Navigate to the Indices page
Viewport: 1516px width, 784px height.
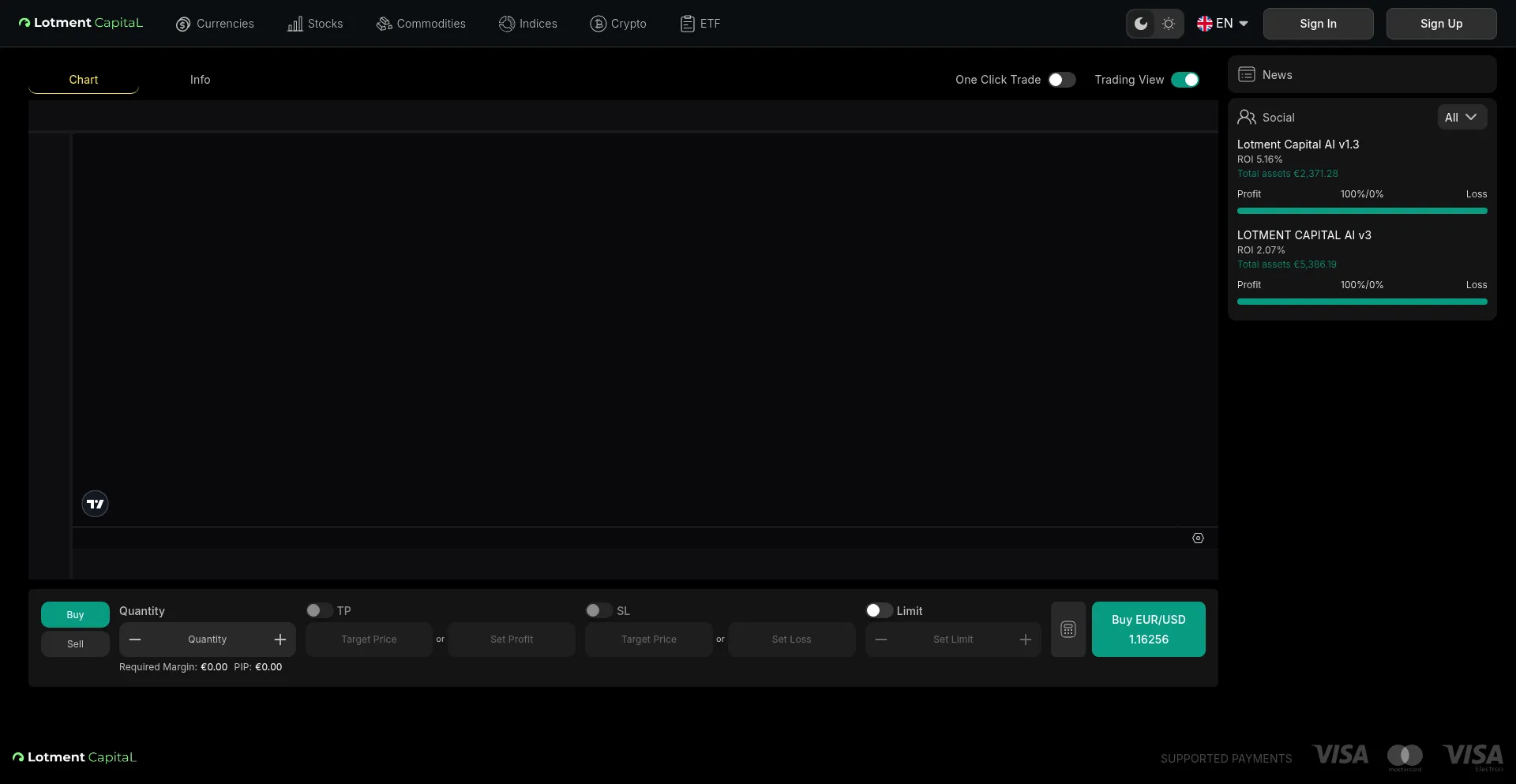point(508,24)
